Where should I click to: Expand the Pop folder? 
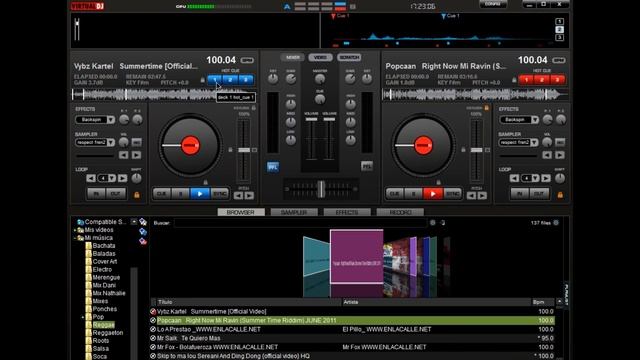[x=83, y=317]
